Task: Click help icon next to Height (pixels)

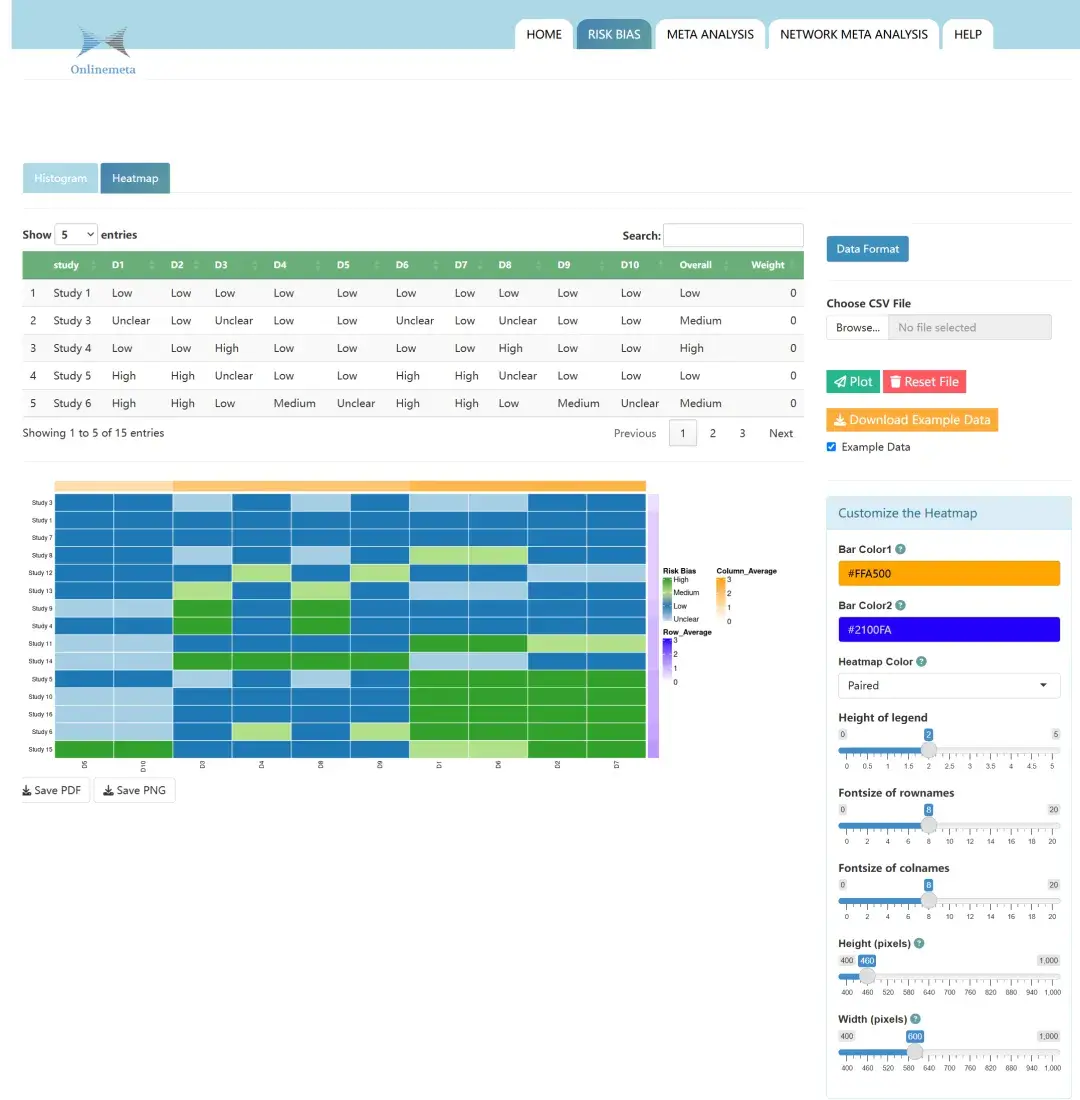Action: (x=919, y=944)
